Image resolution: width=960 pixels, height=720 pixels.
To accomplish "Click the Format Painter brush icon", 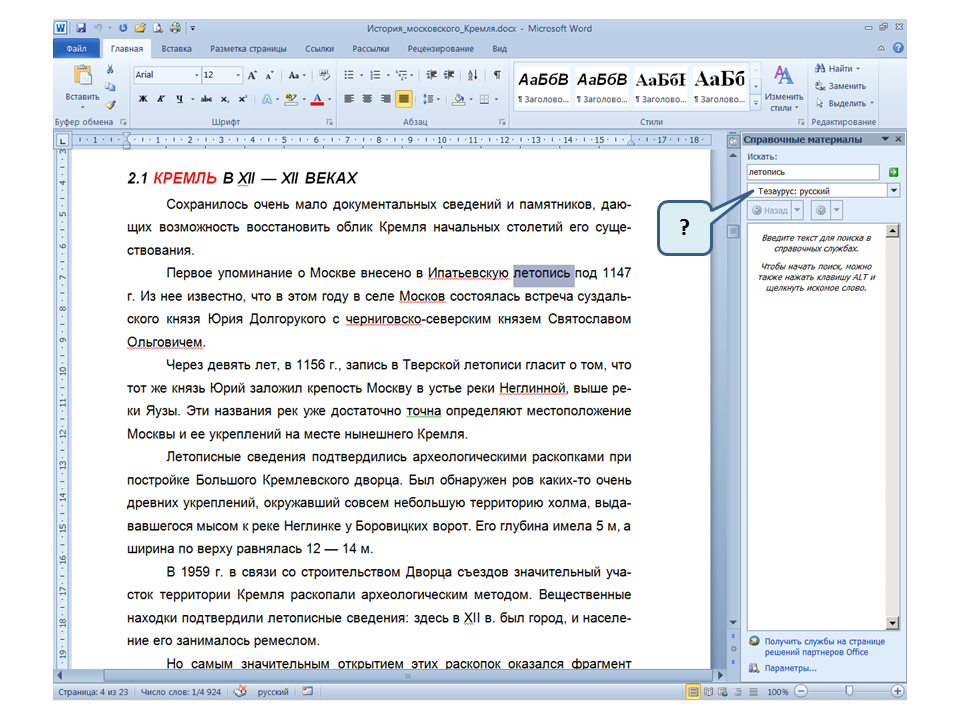I will click(110, 103).
